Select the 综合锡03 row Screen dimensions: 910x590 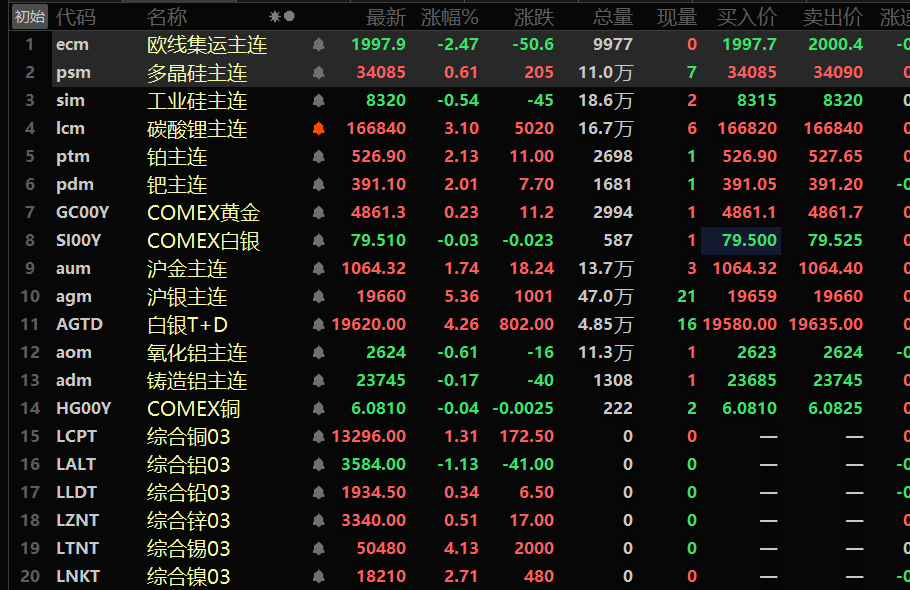(188, 548)
